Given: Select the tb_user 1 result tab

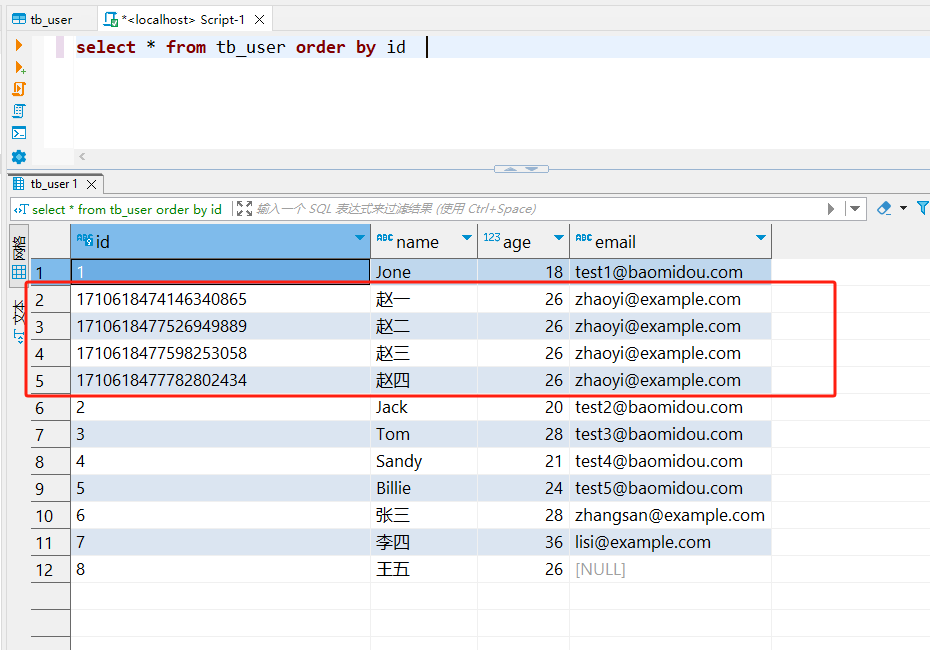Looking at the screenshot, I should pos(53,184).
